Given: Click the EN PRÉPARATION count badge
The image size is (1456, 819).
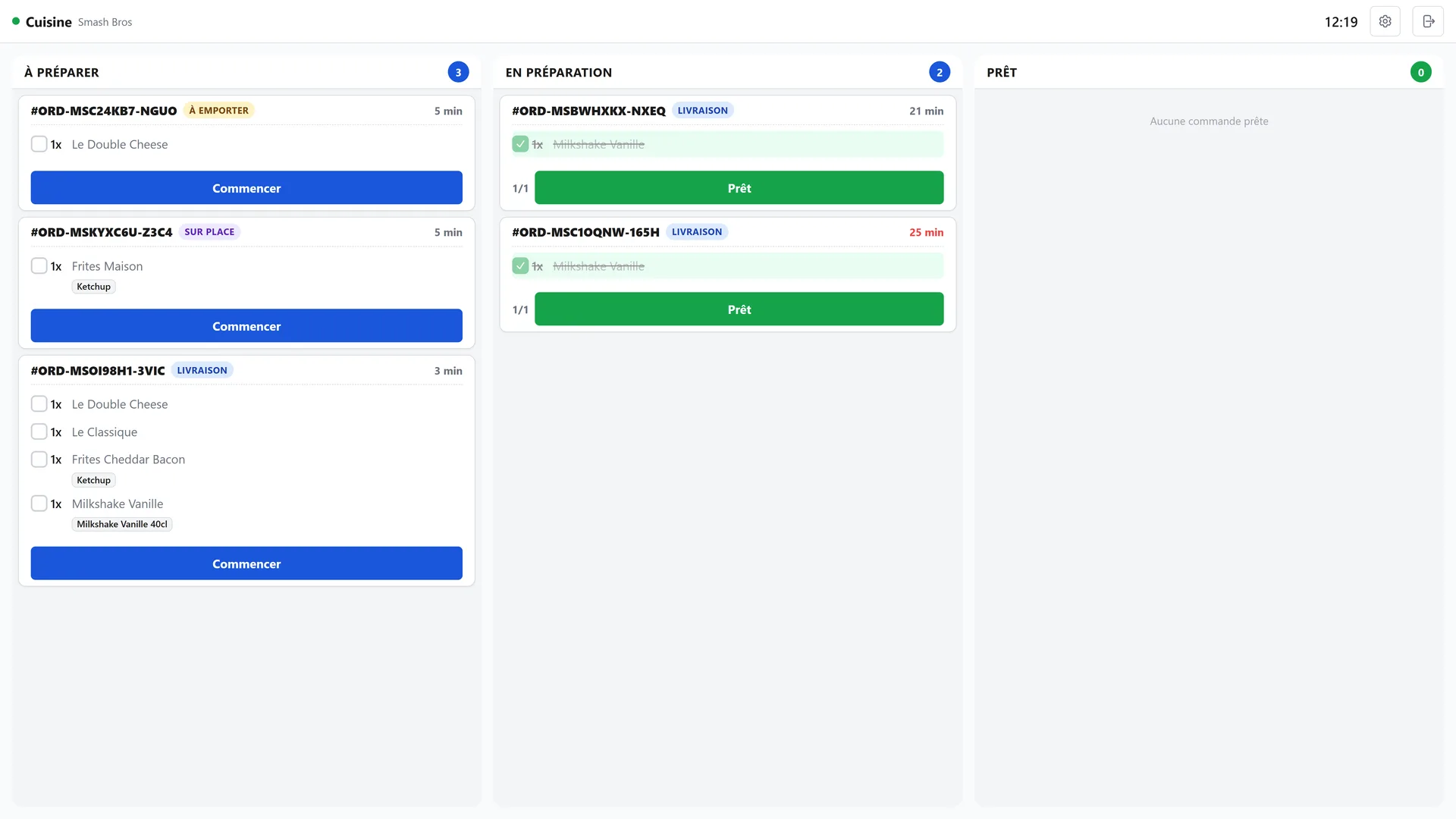Looking at the screenshot, I should tap(940, 72).
